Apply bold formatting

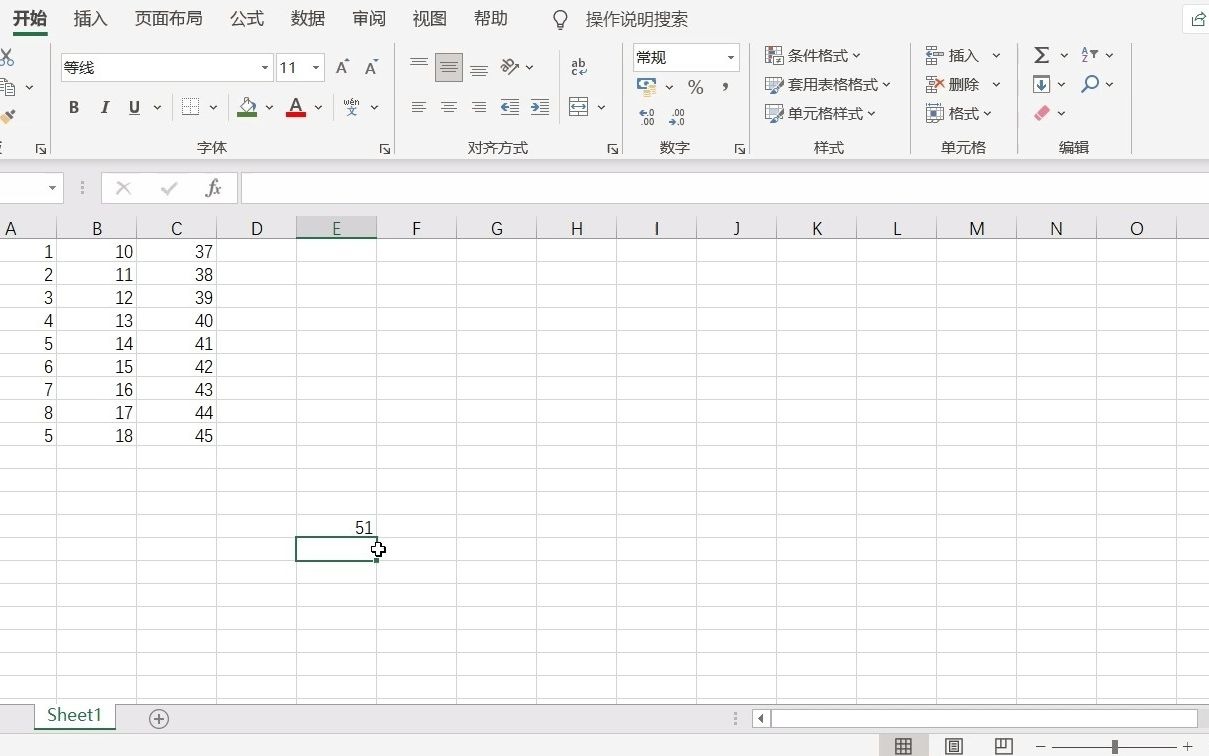click(73, 107)
